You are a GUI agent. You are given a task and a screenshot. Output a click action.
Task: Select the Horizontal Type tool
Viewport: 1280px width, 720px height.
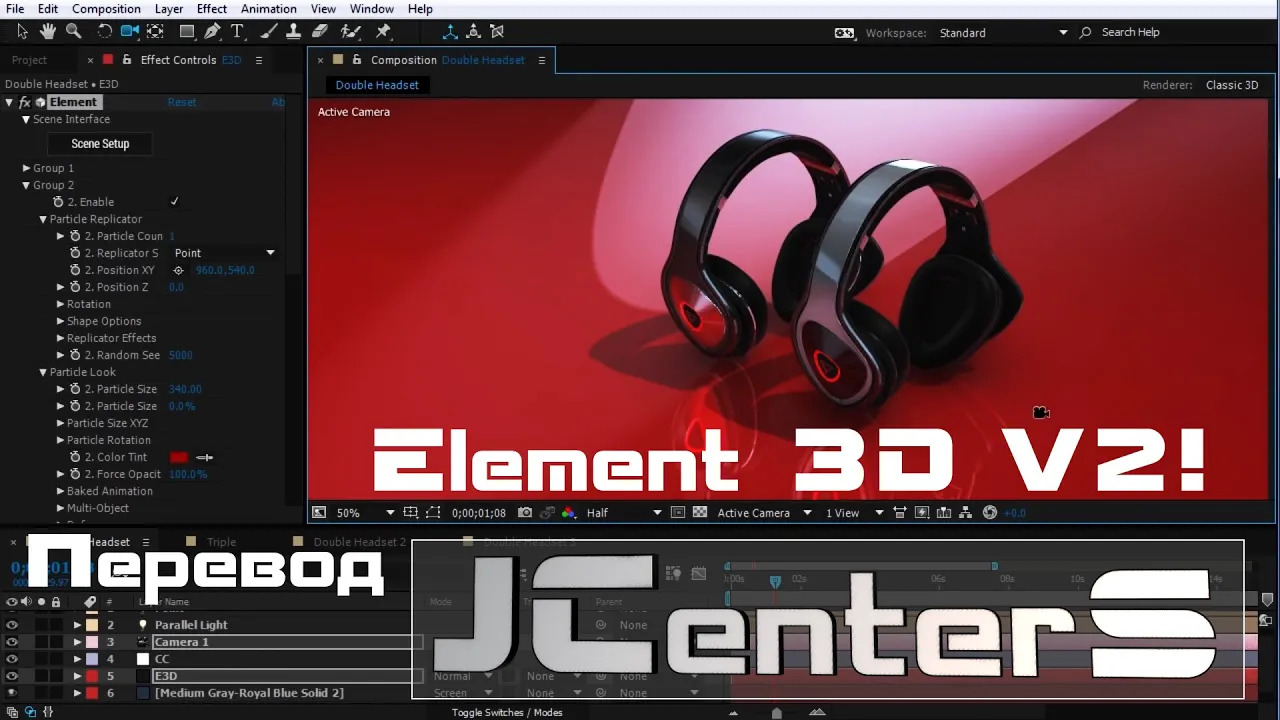click(x=237, y=32)
